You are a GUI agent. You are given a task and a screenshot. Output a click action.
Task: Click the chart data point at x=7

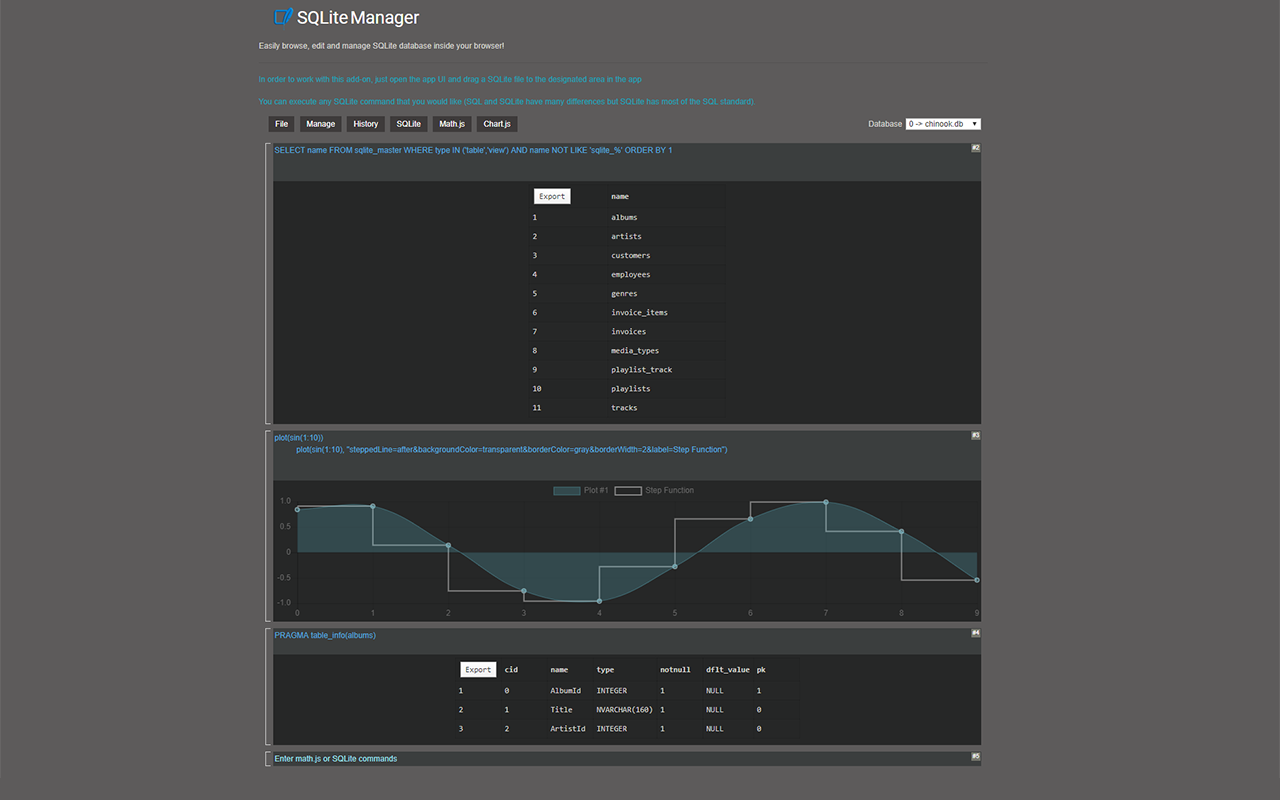(x=826, y=502)
